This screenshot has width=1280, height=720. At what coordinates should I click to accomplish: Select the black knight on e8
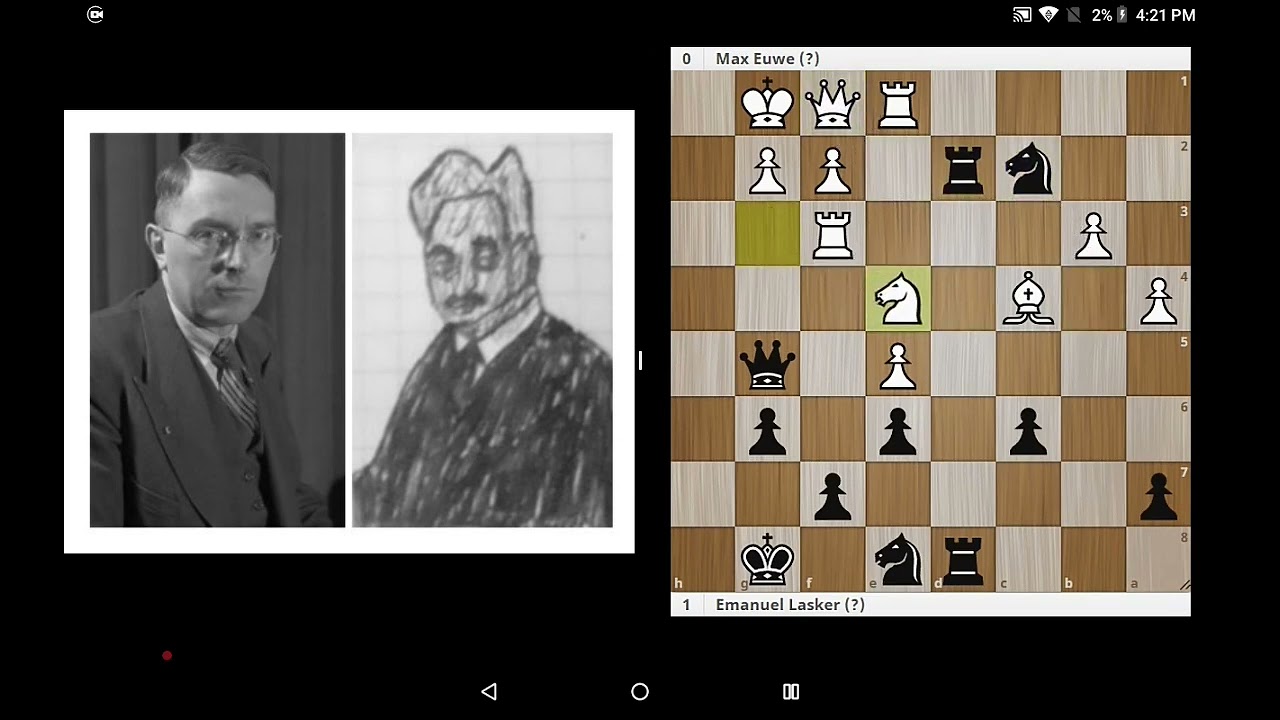point(898,558)
